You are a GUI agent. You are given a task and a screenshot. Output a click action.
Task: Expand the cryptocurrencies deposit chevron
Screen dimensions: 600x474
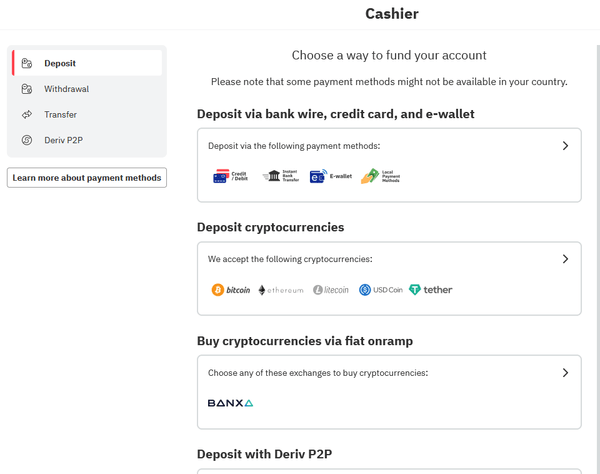(x=565, y=259)
